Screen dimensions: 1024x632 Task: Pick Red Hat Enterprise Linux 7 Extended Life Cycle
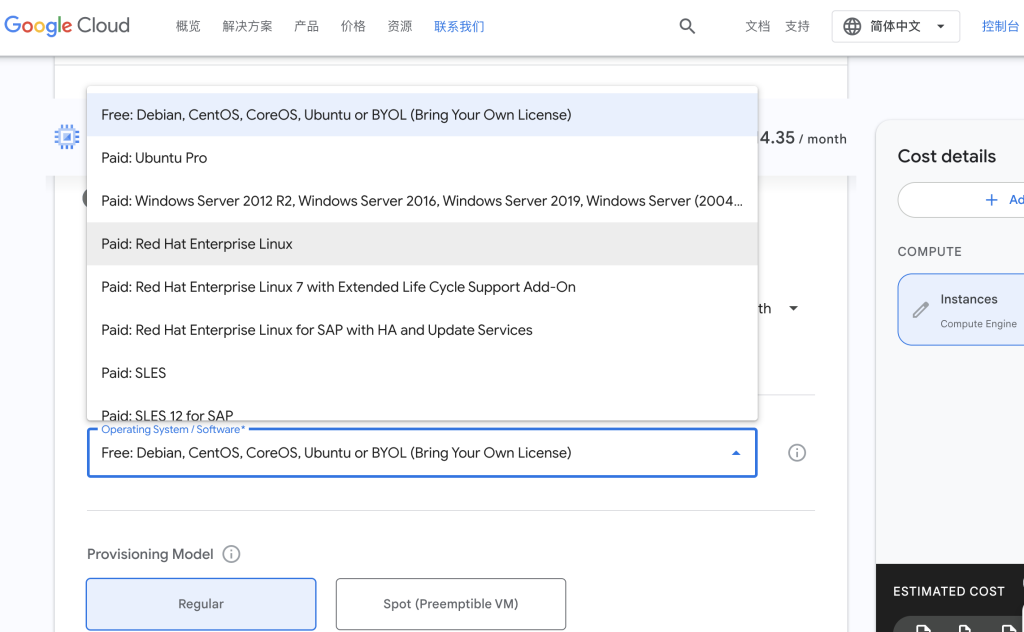[x=423, y=287]
